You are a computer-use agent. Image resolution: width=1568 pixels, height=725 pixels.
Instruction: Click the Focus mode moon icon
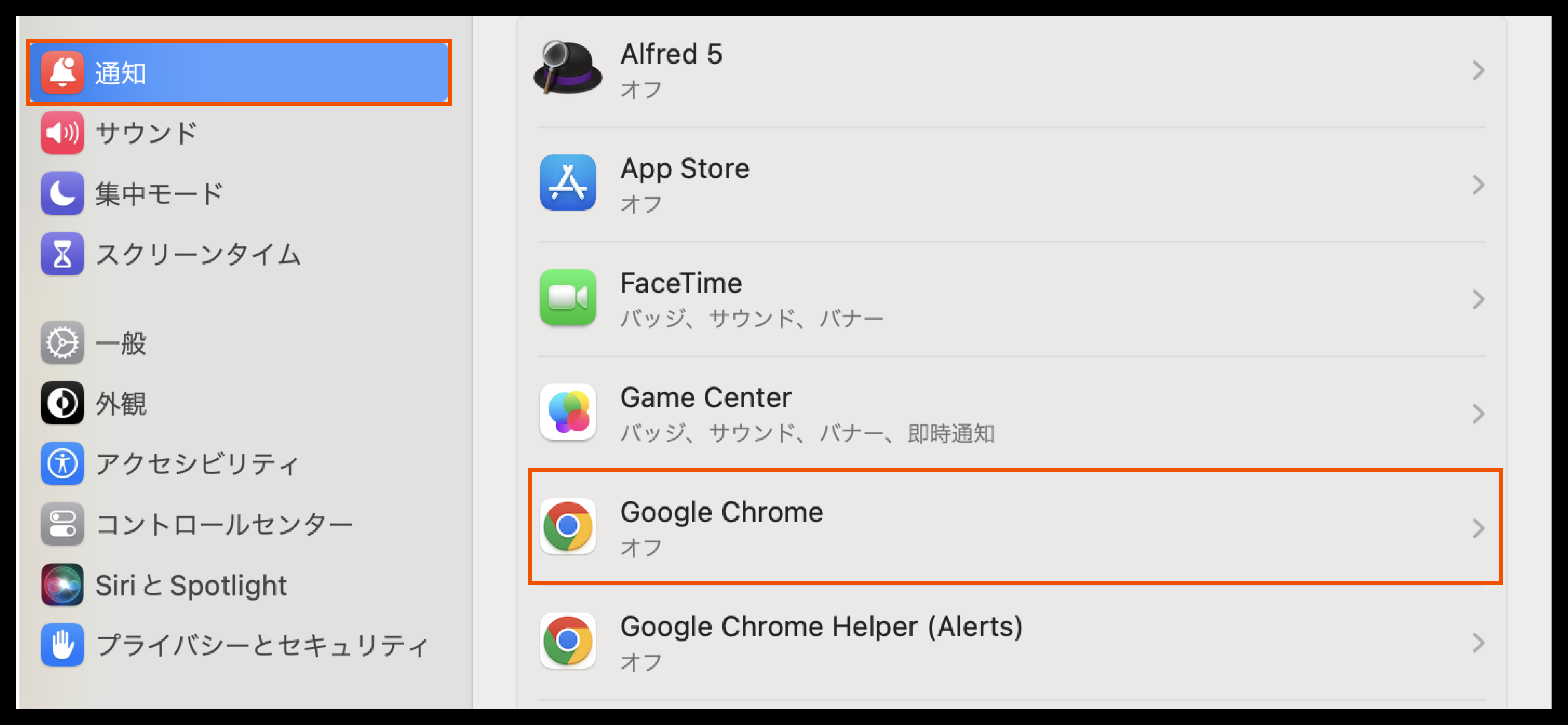[x=62, y=193]
